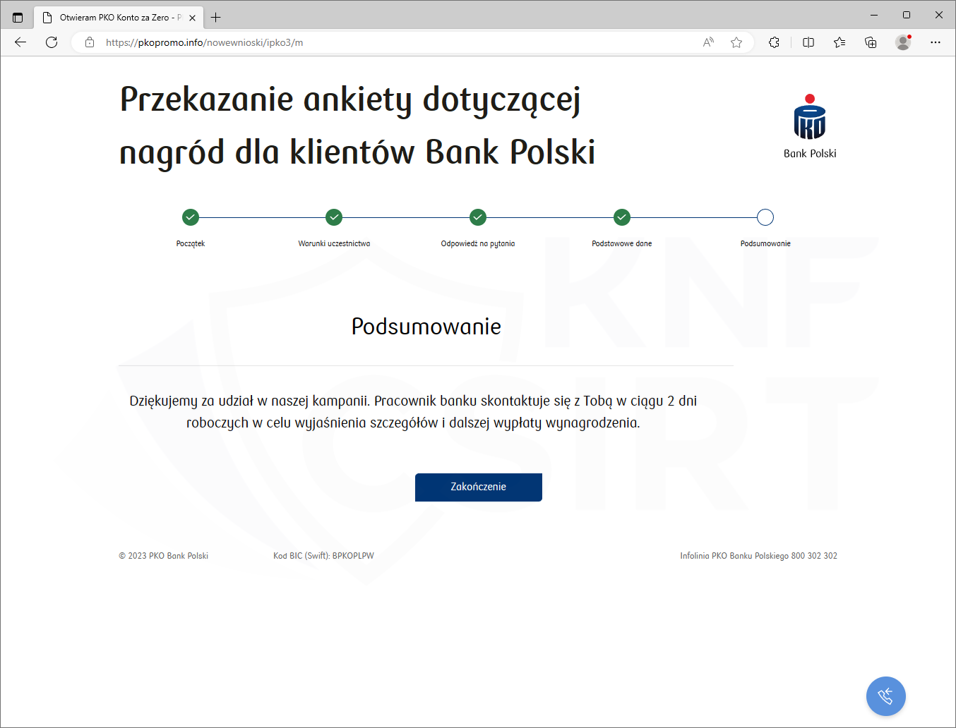The width and height of the screenshot is (956, 728).
Task: Close the Otwieram PKO Konto tab
Action: pos(192,17)
